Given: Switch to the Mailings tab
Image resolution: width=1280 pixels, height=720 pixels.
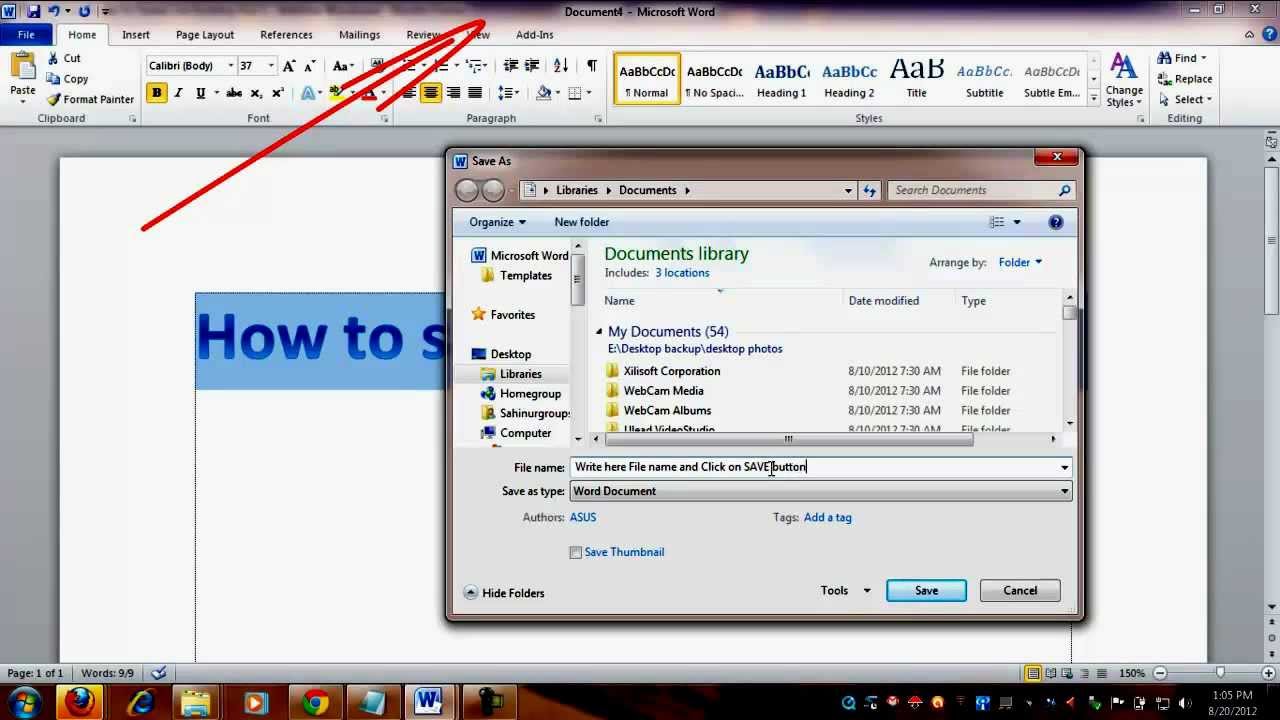Looking at the screenshot, I should (x=359, y=35).
